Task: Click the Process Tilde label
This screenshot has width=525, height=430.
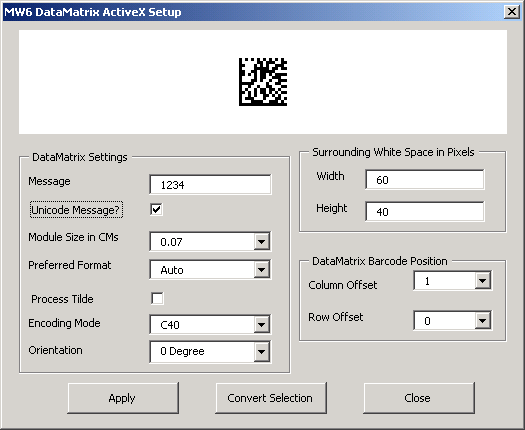Action: [x=62, y=299]
